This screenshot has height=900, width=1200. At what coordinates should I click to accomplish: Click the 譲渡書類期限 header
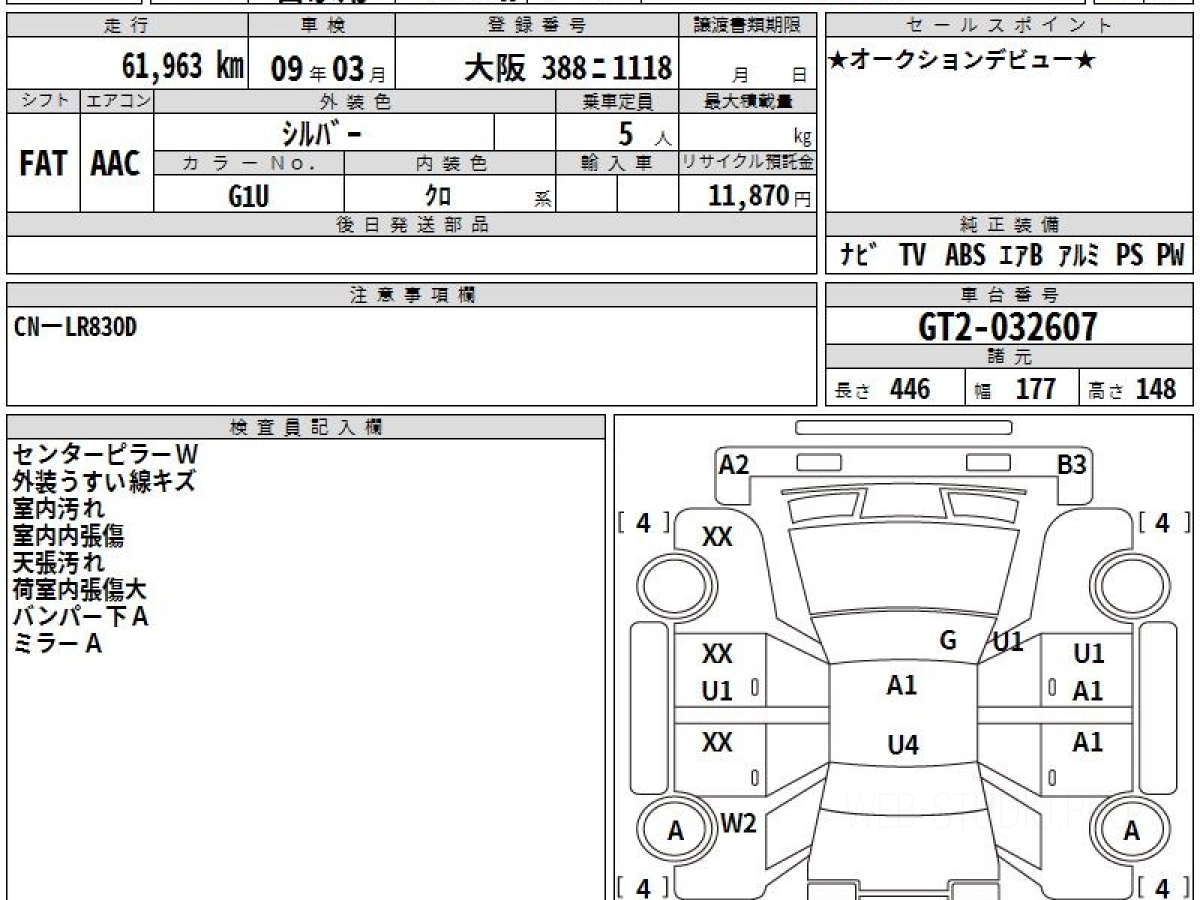(747, 26)
